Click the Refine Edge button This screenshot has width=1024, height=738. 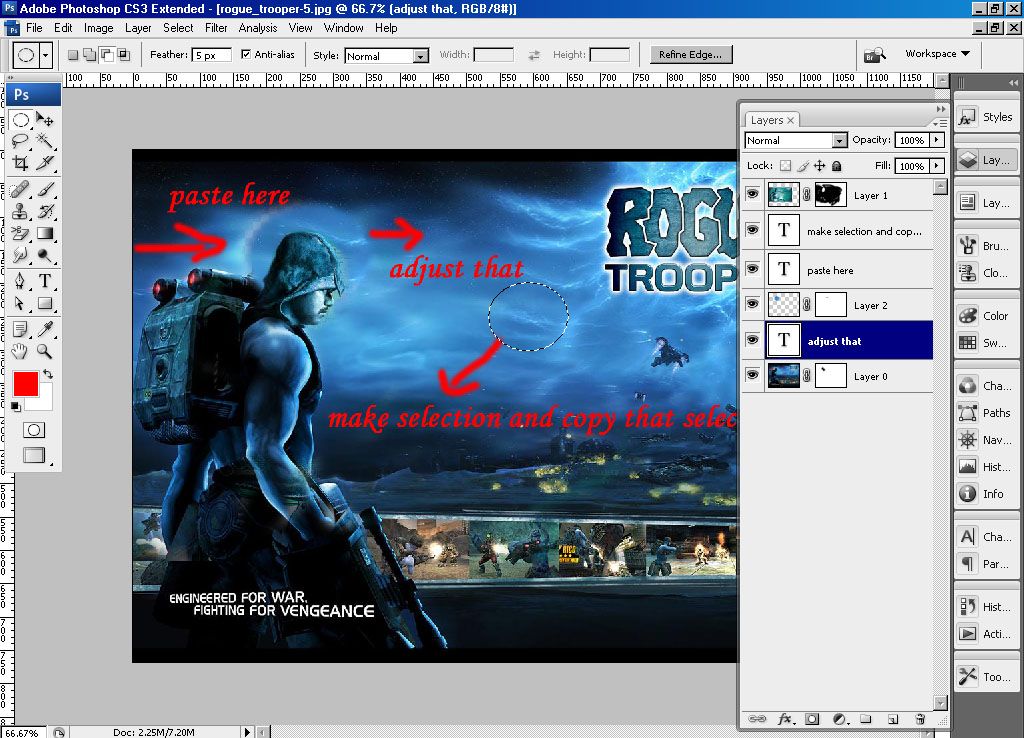coord(690,54)
